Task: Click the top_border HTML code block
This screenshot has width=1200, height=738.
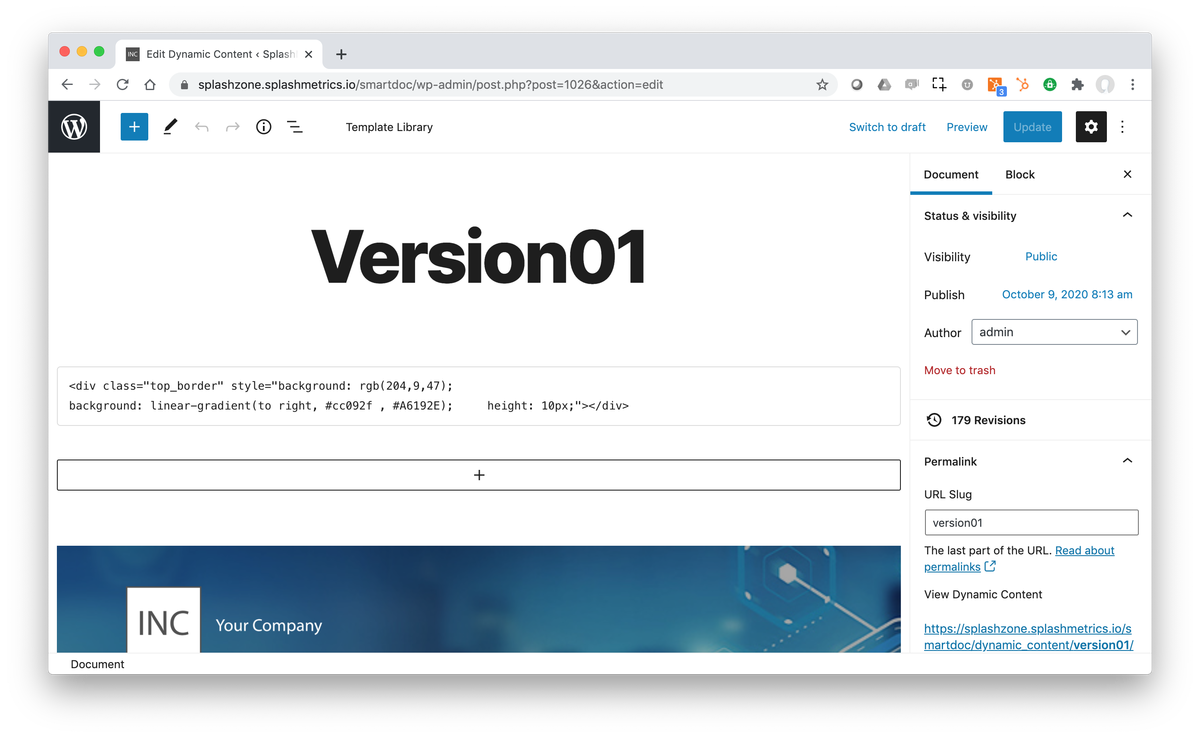Action: coord(479,396)
